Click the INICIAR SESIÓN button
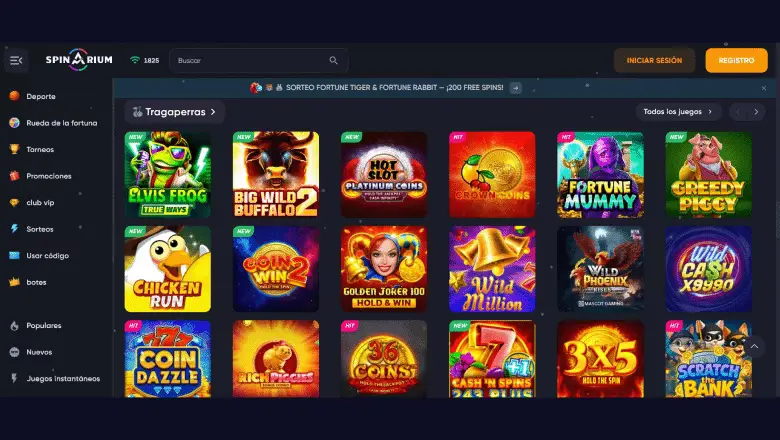The height and width of the screenshot is (440, 780). click(x=654, y=60)
